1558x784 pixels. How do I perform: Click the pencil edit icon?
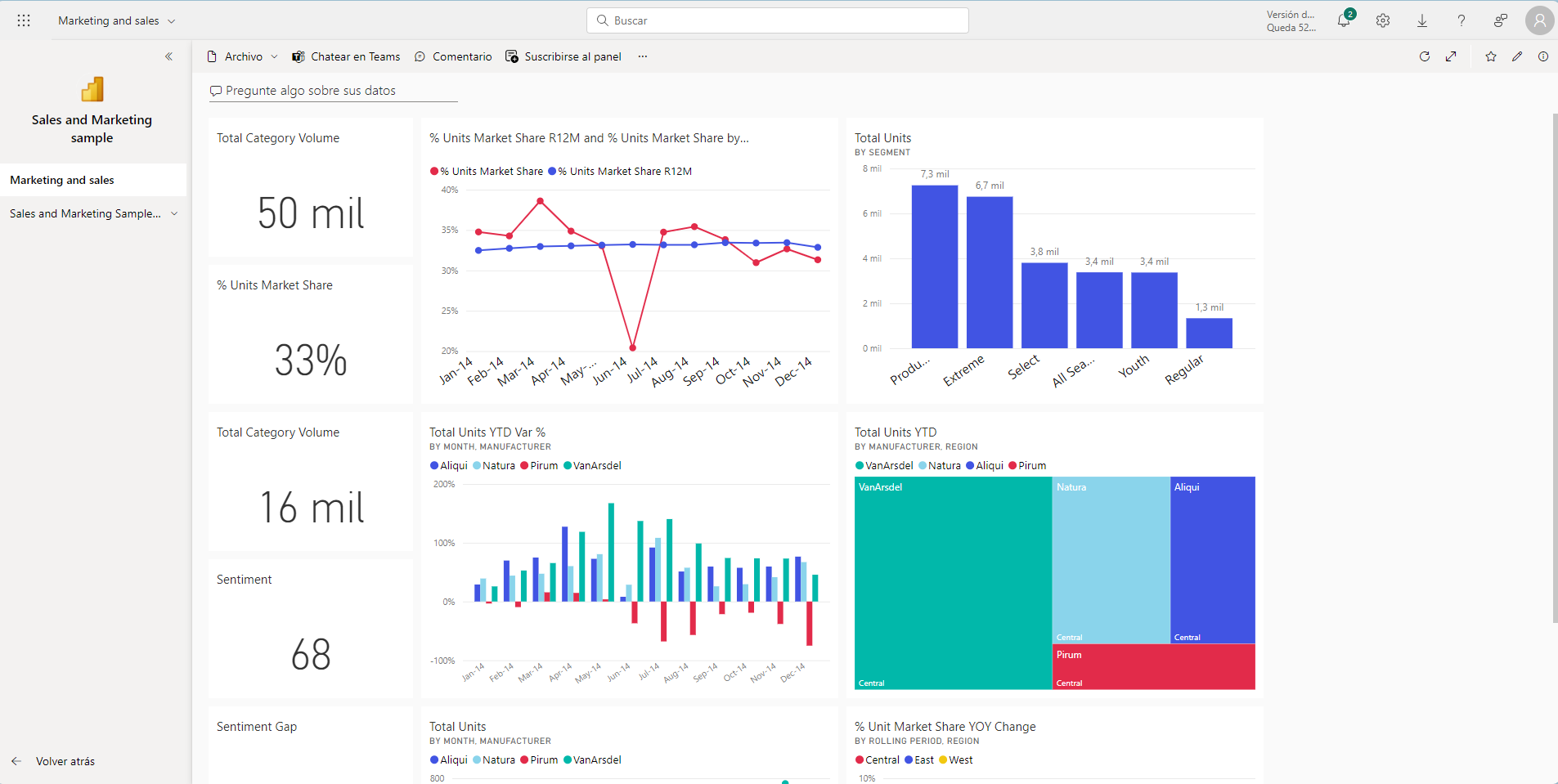pos(1517,56)
